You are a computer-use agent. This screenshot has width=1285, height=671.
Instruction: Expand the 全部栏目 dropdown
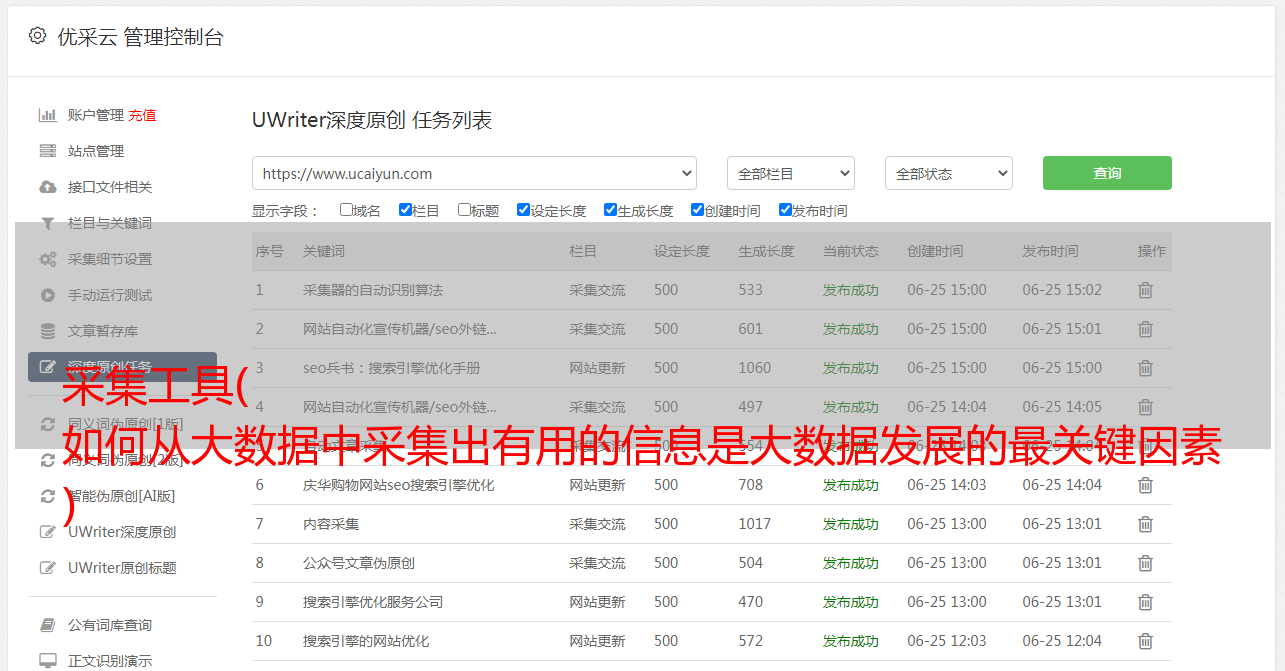(x=790, y=173)
